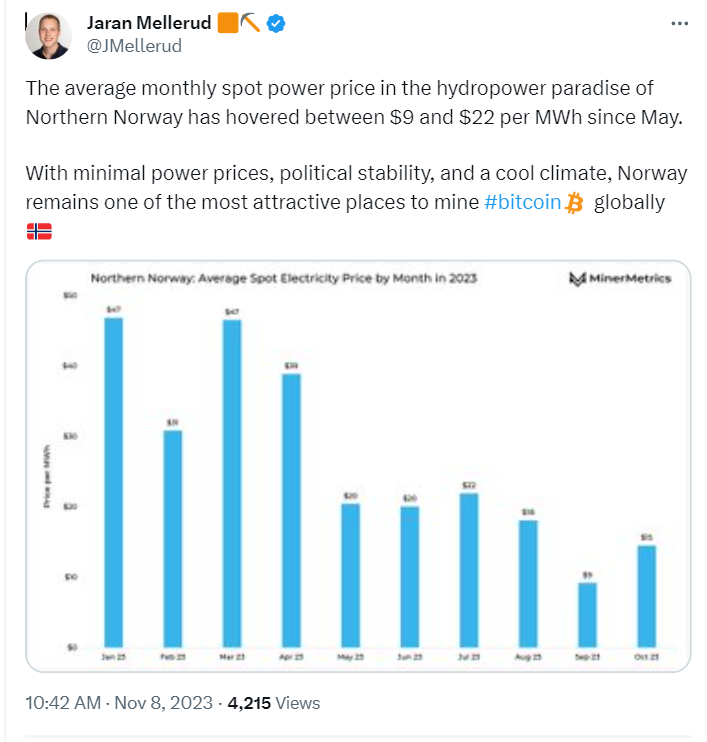Image resolution: width=707 pixels, height=742 pixels.
Task: Click the Oct 23 bar in chart
Action: [646, 596]
